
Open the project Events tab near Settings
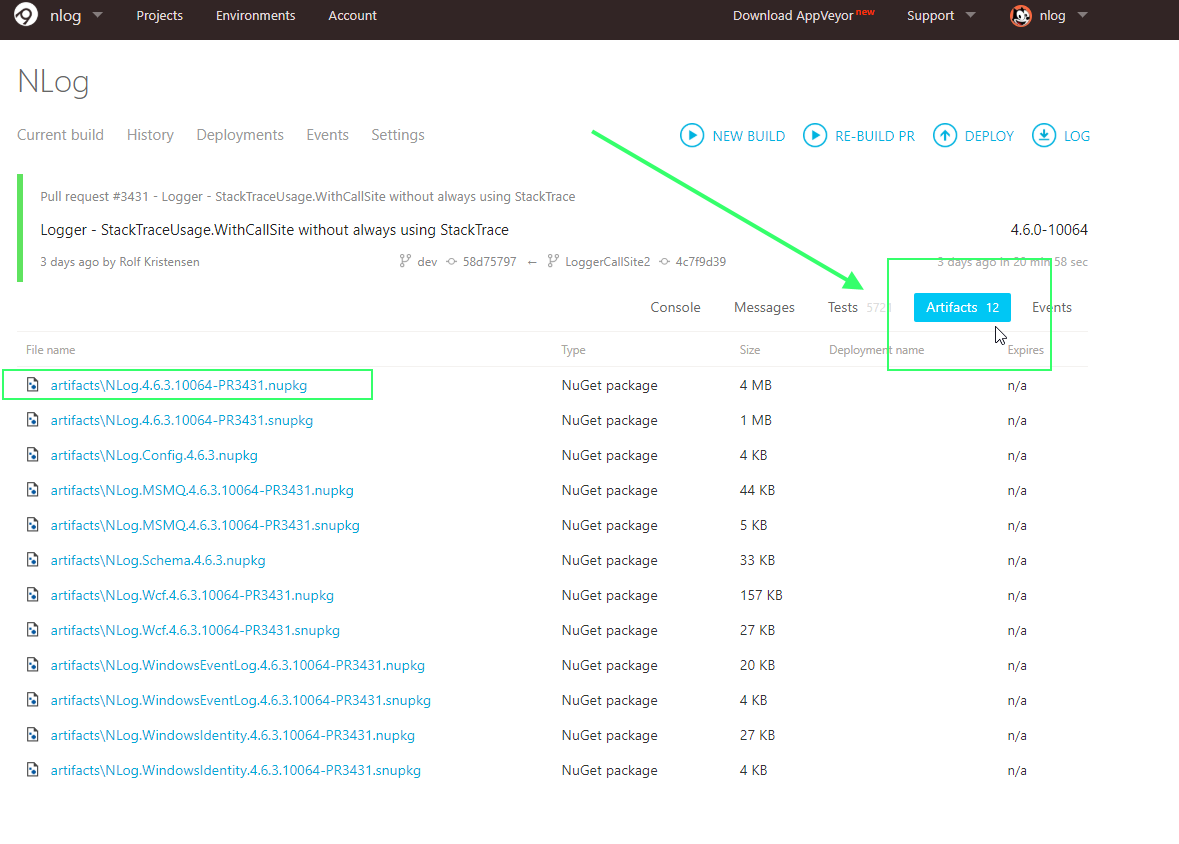point(327,135)
